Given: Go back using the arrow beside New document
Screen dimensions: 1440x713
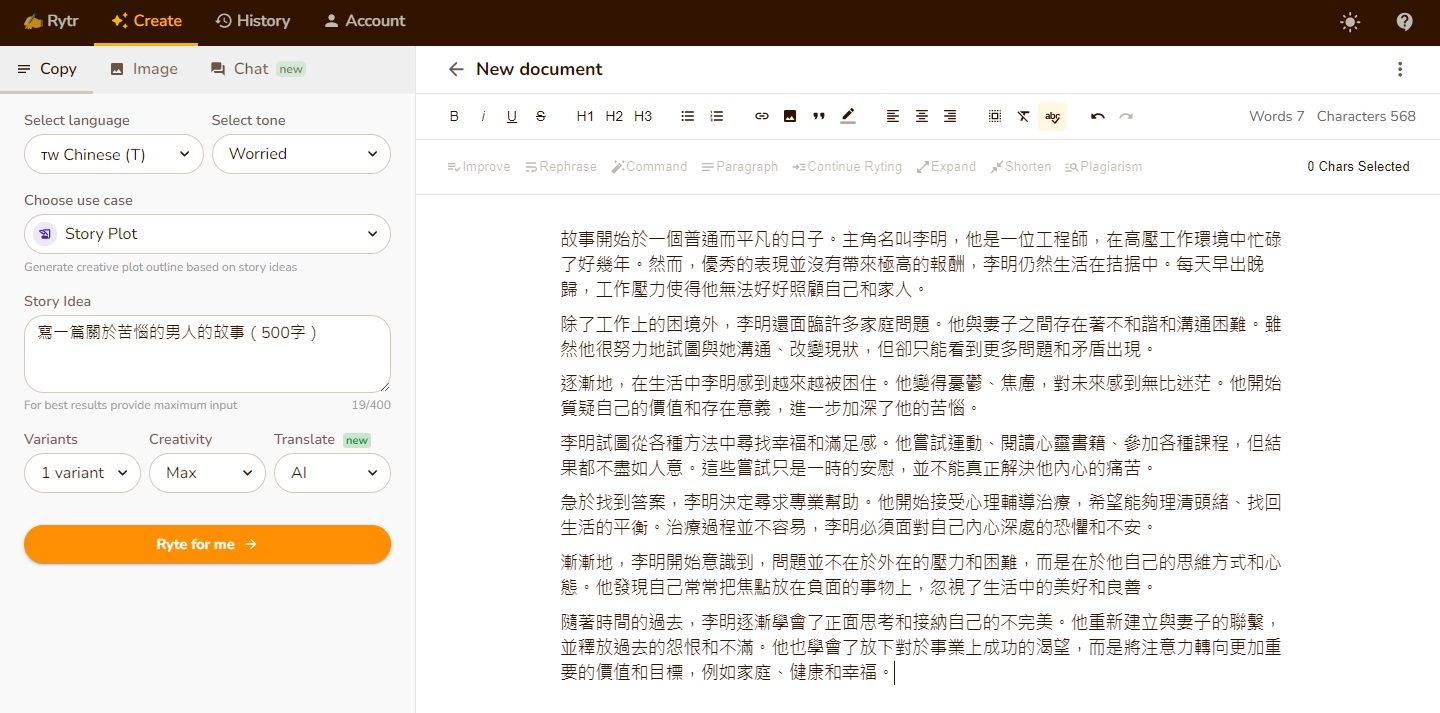Looking at the screenshot, I should click(x=456, y=69).
